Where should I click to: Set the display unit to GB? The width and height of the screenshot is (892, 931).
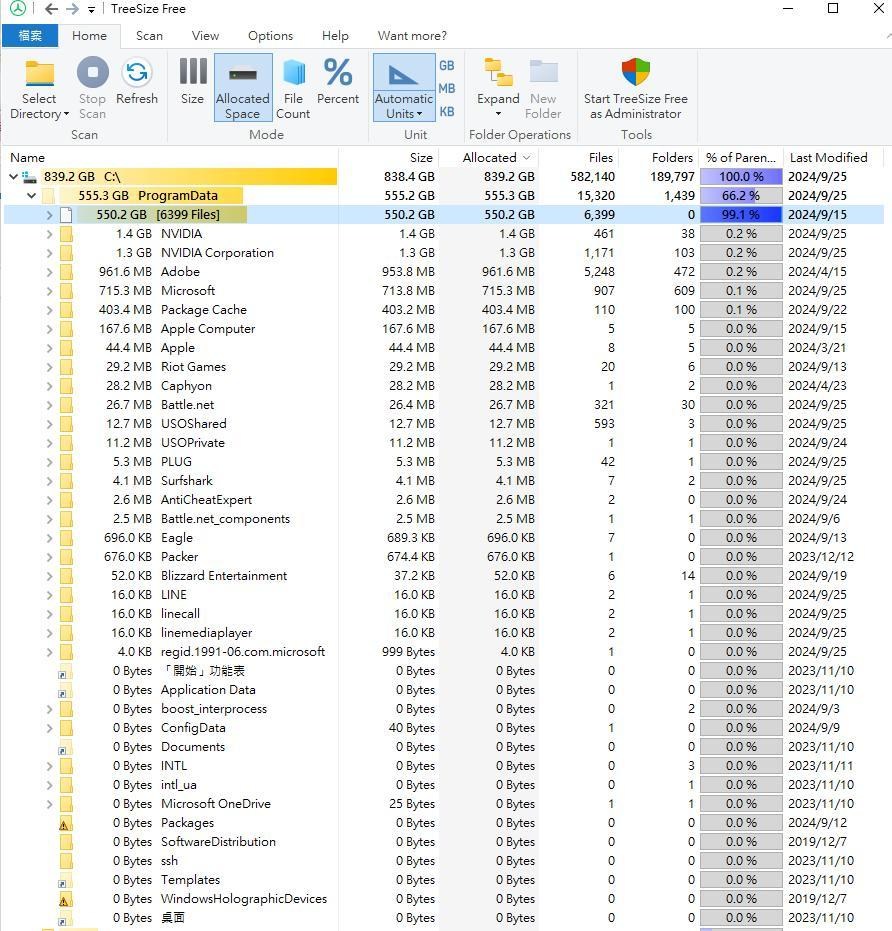click(447, 65)
